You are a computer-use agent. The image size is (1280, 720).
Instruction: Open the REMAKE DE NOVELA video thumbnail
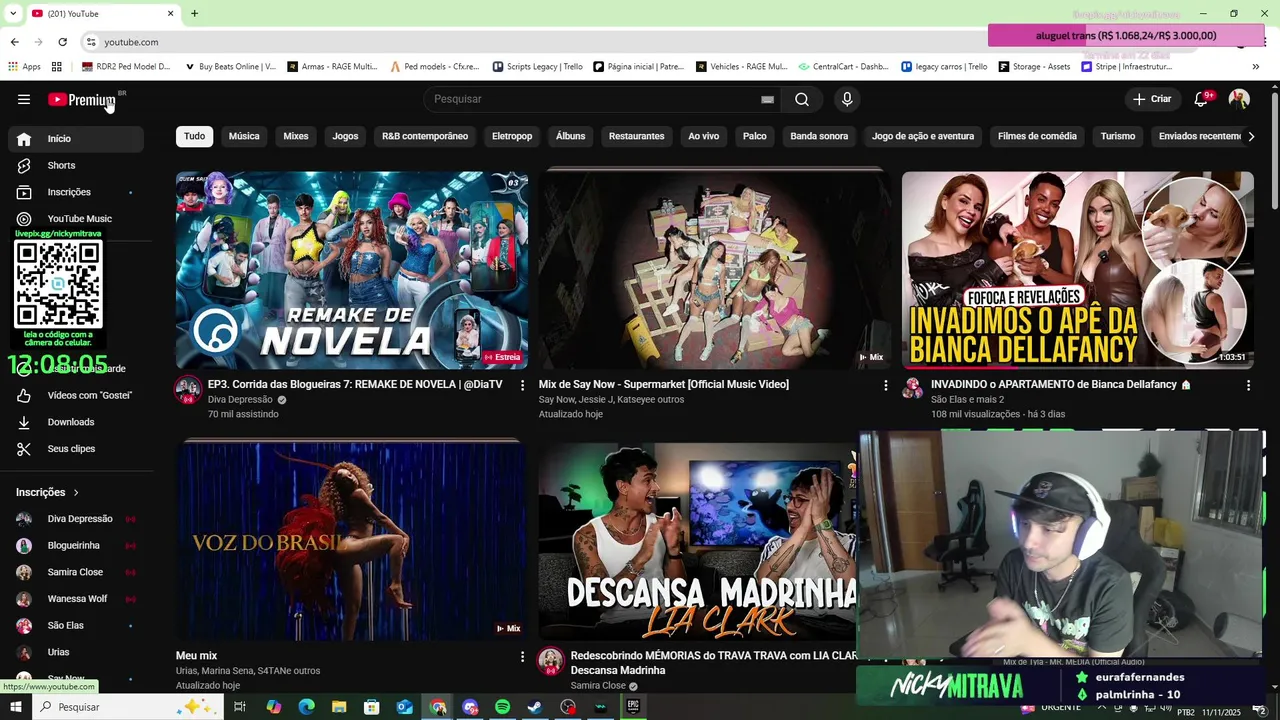(352, 270)
